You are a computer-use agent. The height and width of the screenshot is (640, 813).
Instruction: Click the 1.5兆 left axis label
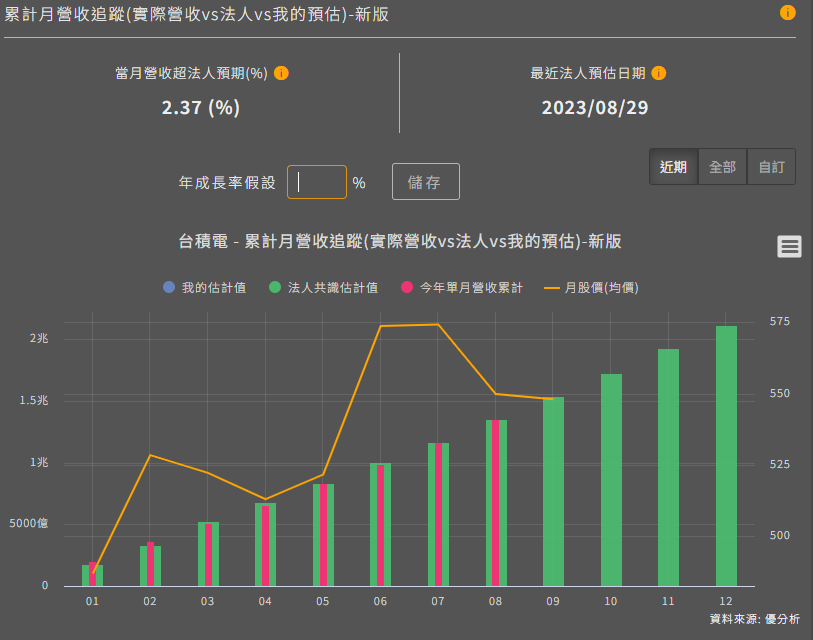[x=34, y=400]
